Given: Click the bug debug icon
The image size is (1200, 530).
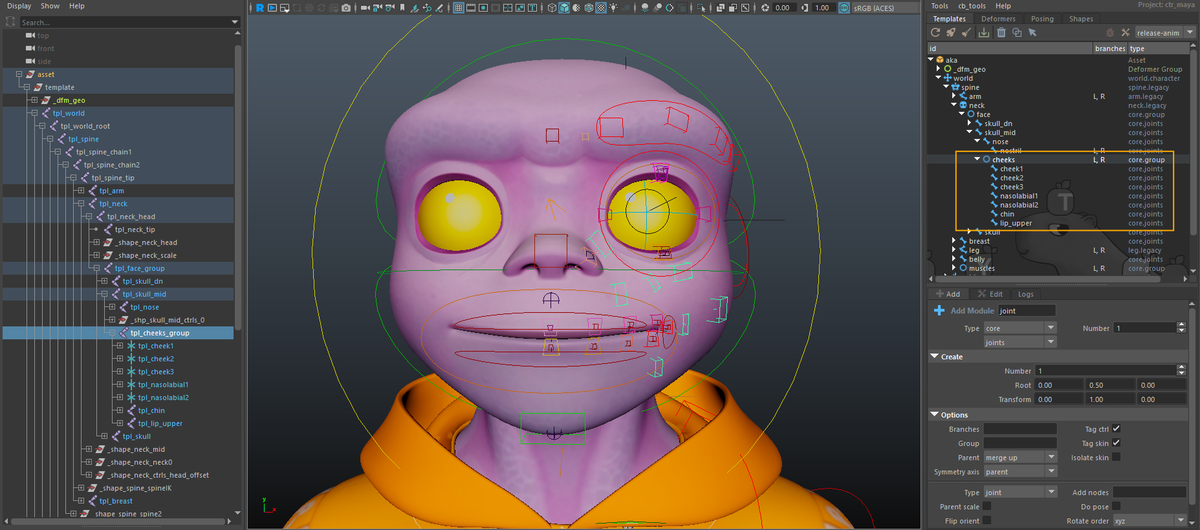Looking at the screenshot, I should pyautogui.click(x=1108, y=32).
